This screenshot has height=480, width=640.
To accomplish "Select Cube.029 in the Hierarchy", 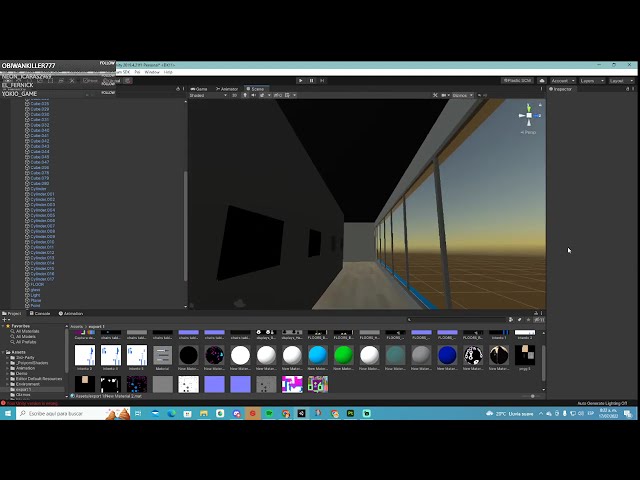I will (x=40, y=109).
